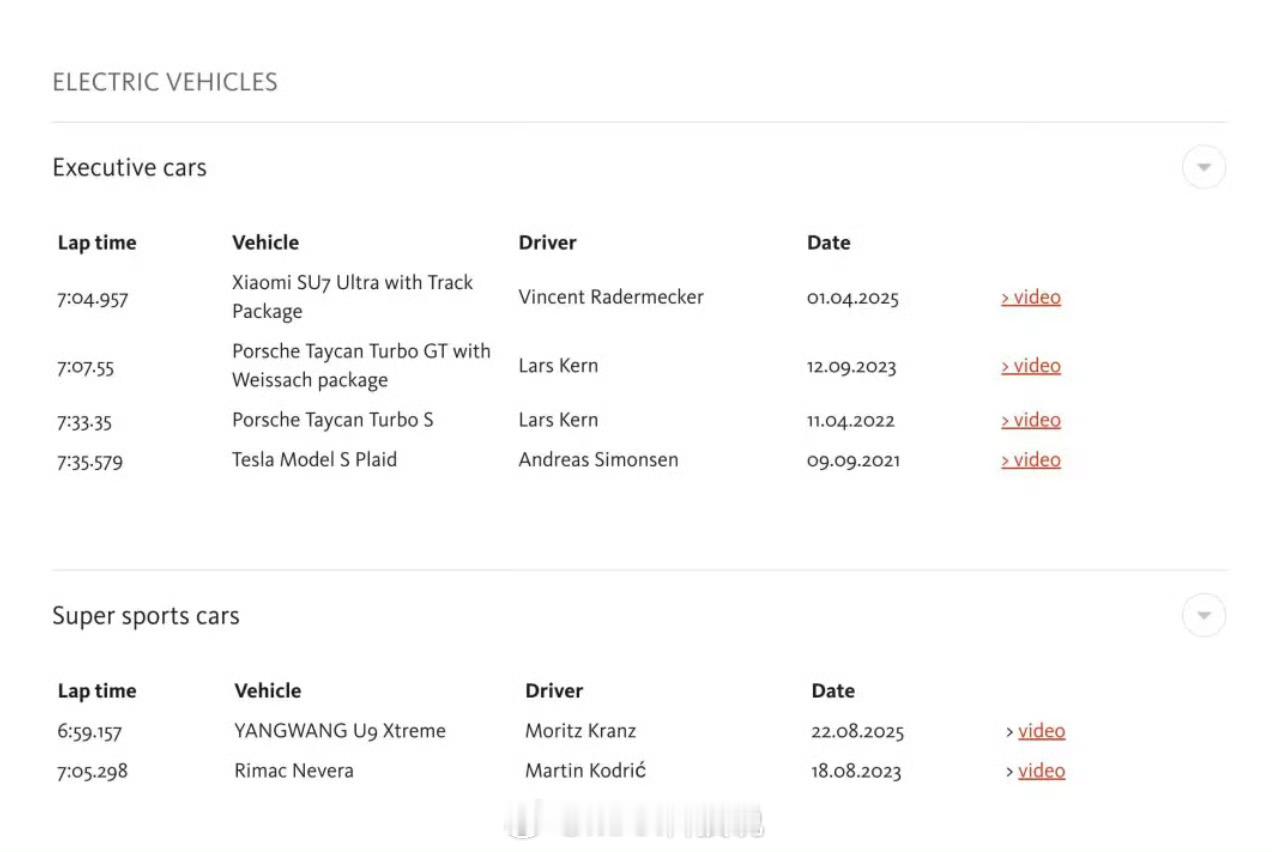Open video link for Taycan Turbo GT

coord(1031,366)
